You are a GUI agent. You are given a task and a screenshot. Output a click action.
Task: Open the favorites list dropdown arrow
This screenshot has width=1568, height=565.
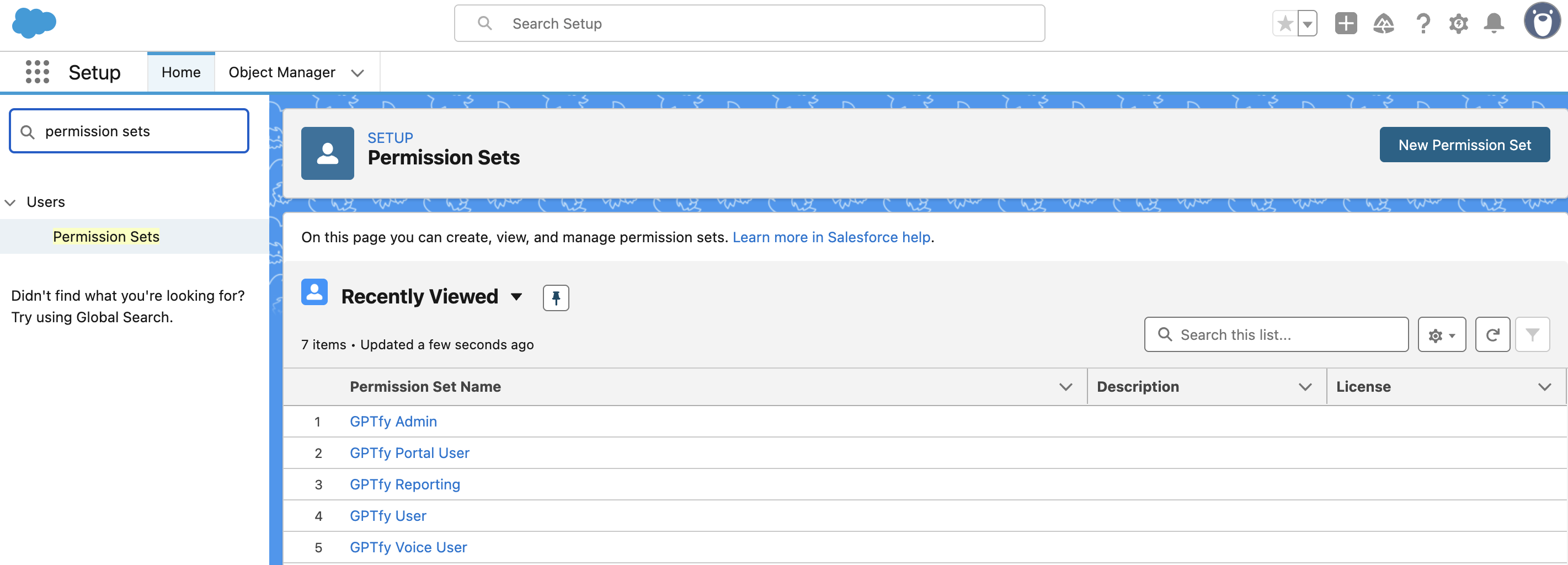[x=1307, y=24]
